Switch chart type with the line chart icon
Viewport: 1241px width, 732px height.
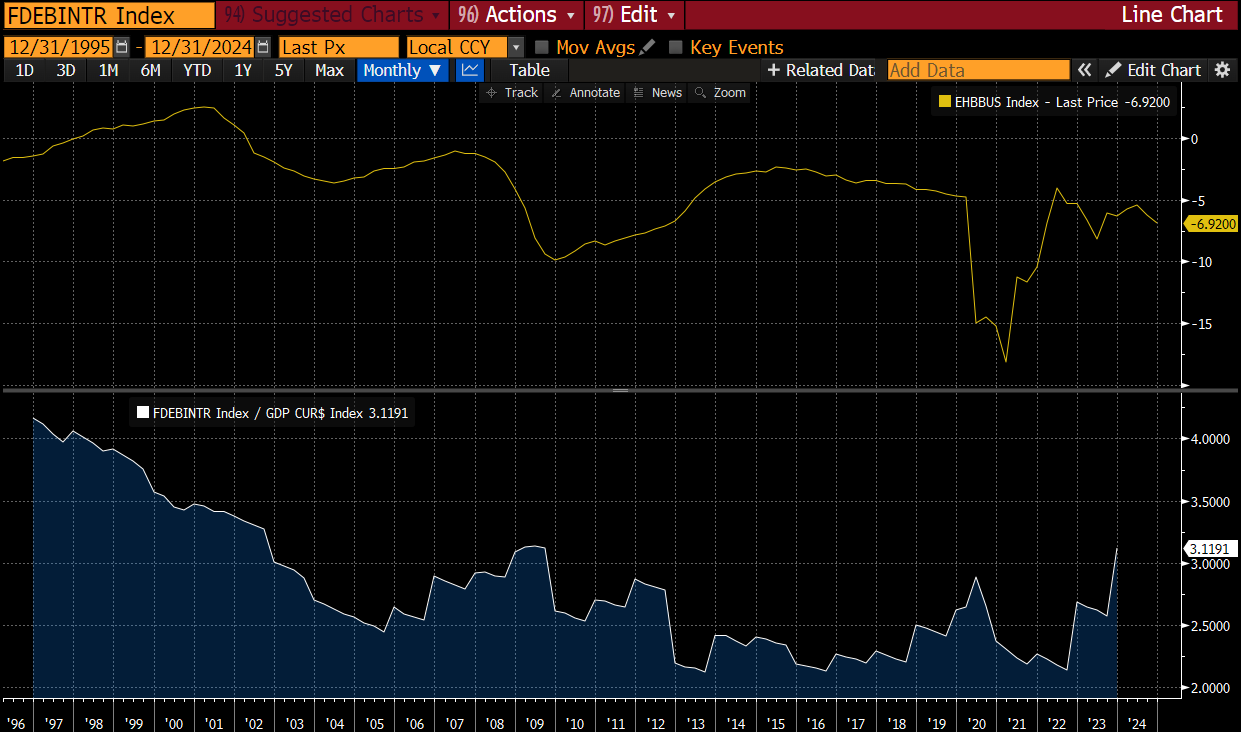[x=469, y=70]
